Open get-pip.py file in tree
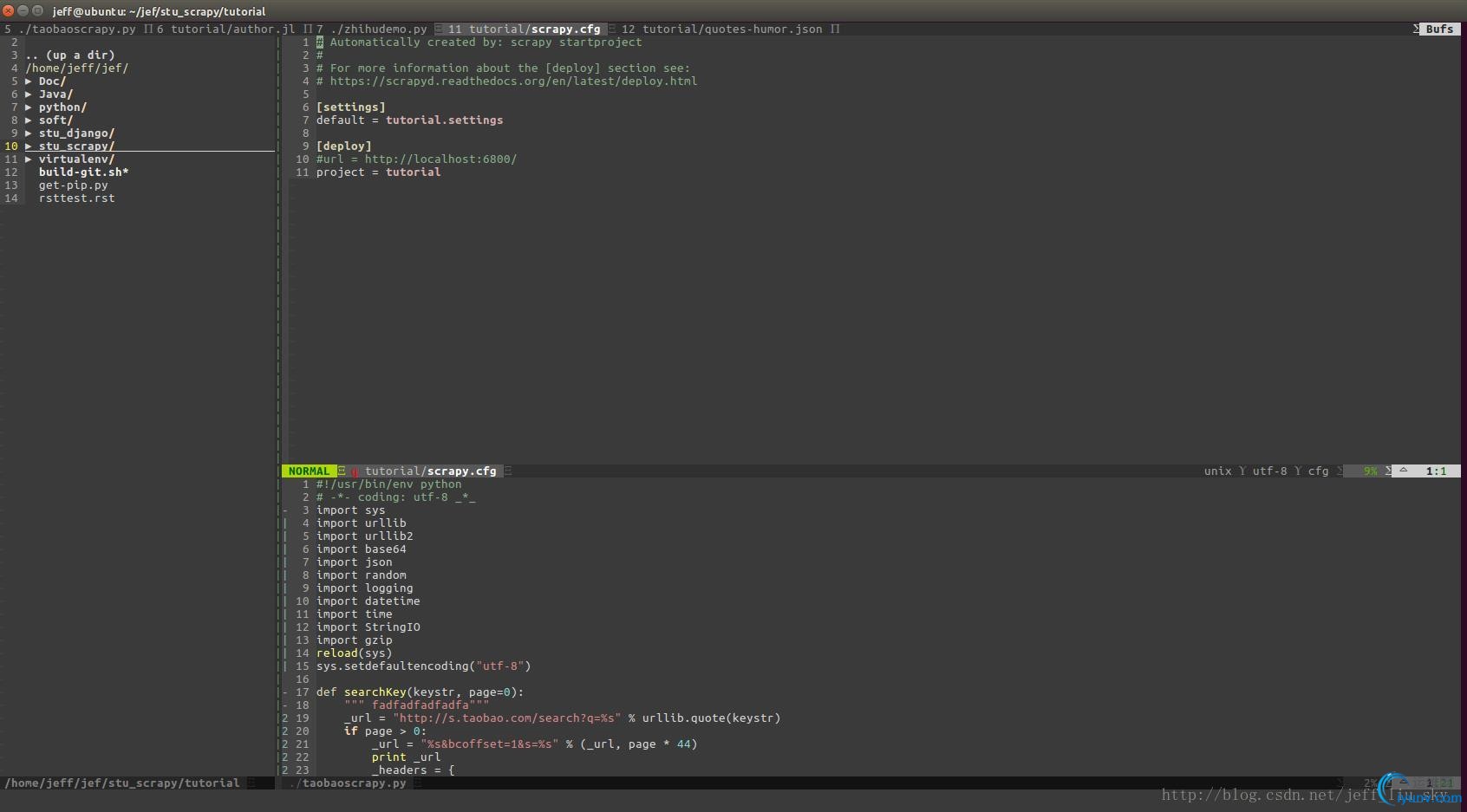Screen dimensions: 1467x812 [74, 185]
